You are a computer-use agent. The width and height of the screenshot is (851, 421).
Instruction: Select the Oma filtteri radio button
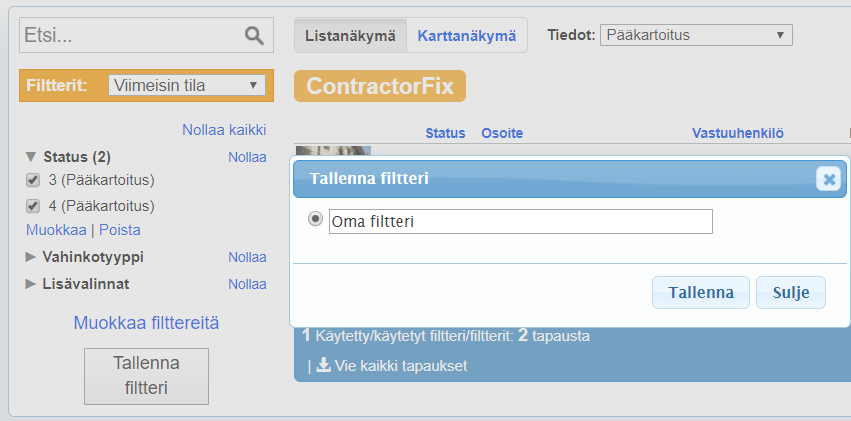tap(316, 220)
